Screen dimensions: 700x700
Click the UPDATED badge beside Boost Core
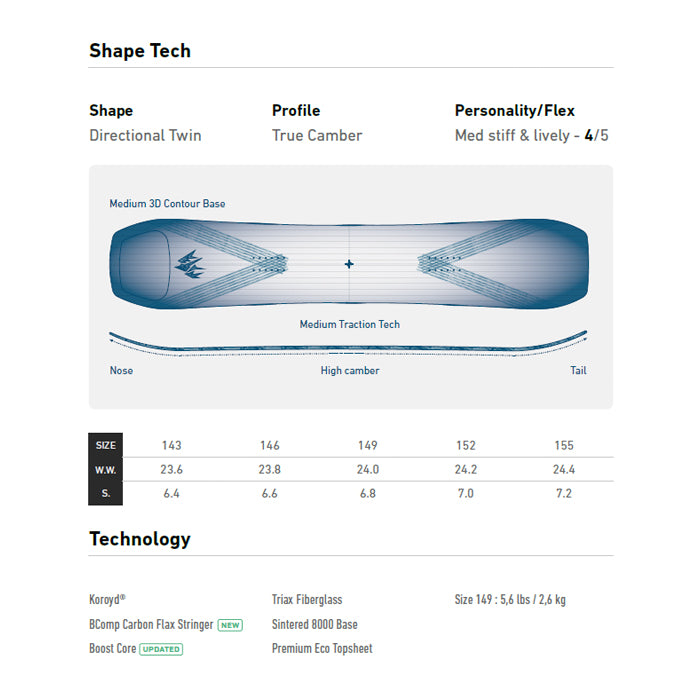click(x=161, y=649)
